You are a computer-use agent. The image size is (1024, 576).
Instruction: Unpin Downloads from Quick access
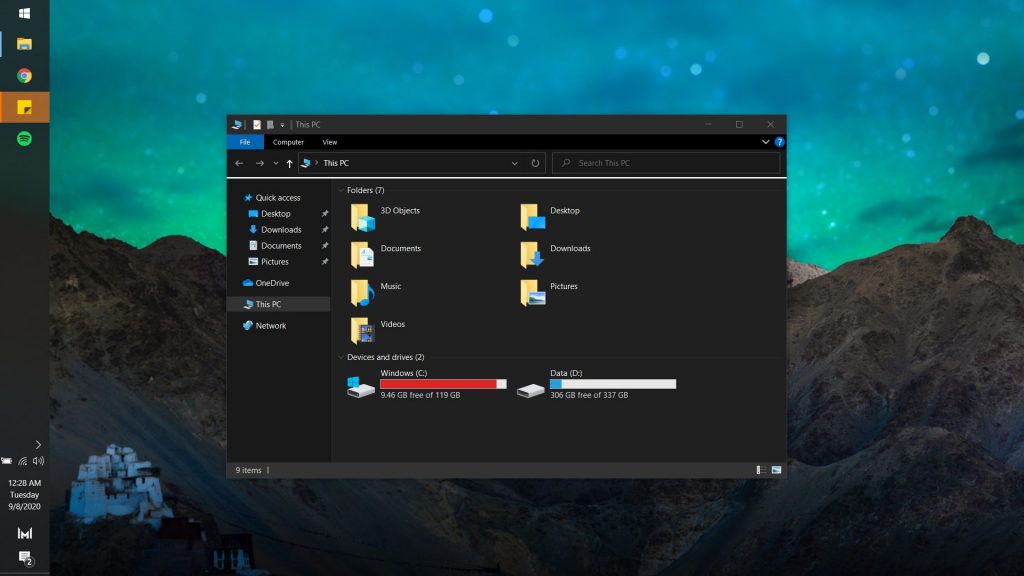point(325,230)
